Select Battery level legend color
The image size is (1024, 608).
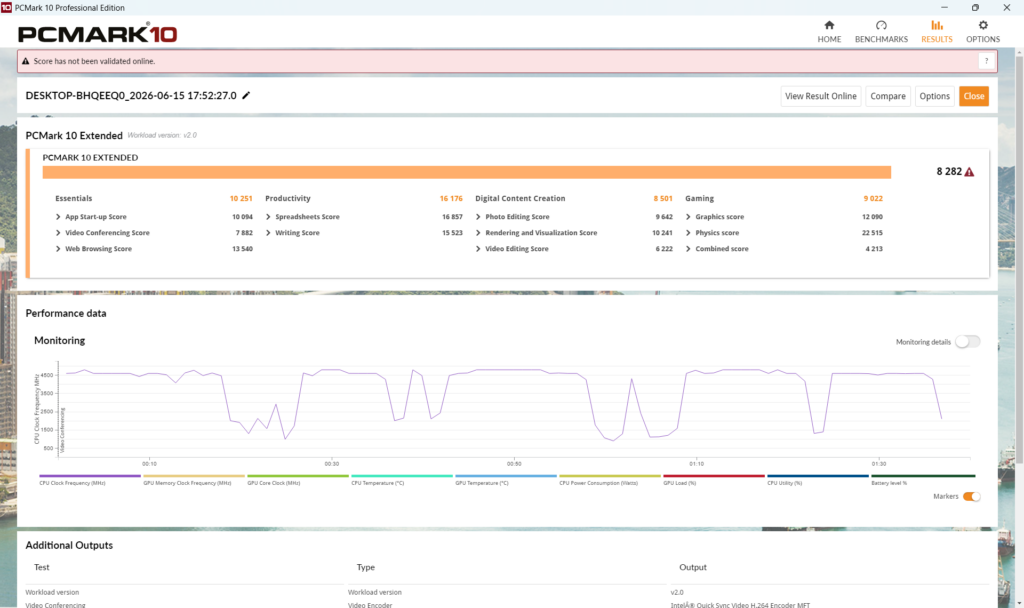tap(923, 476)
